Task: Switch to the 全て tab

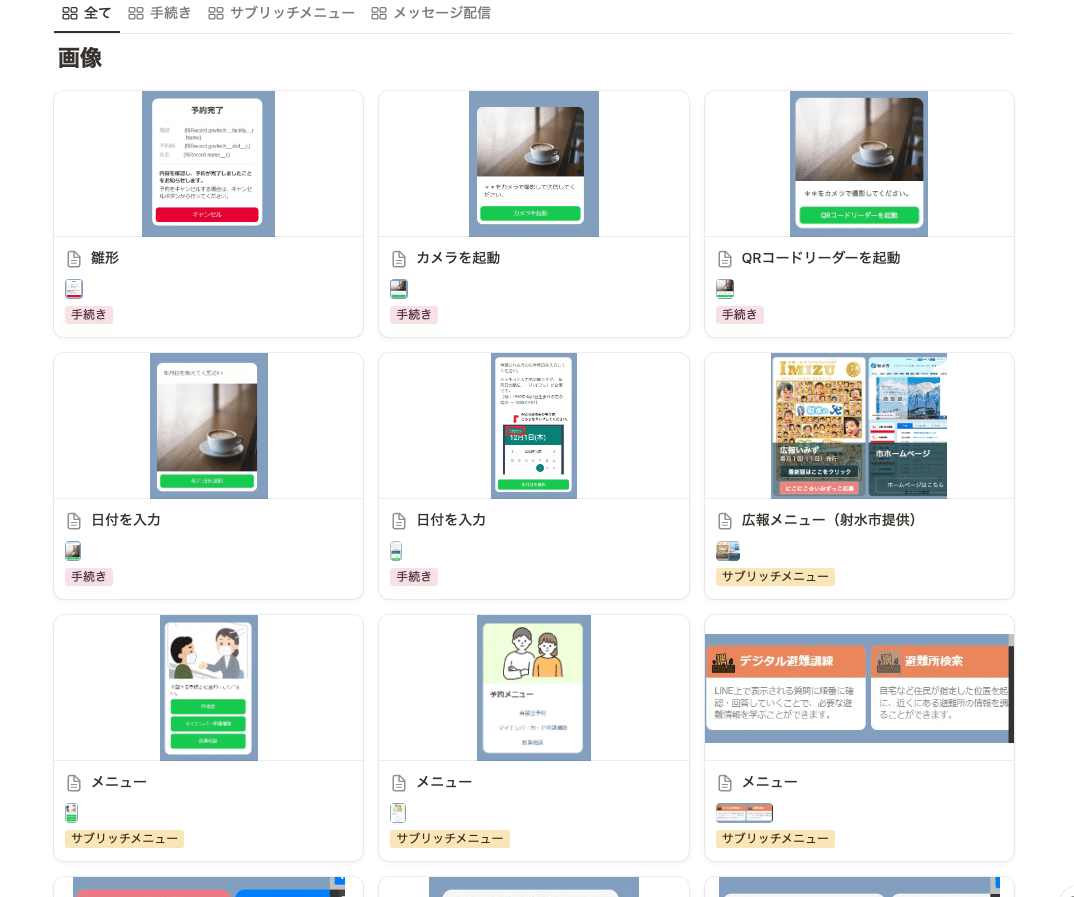Action: [86, 13]
